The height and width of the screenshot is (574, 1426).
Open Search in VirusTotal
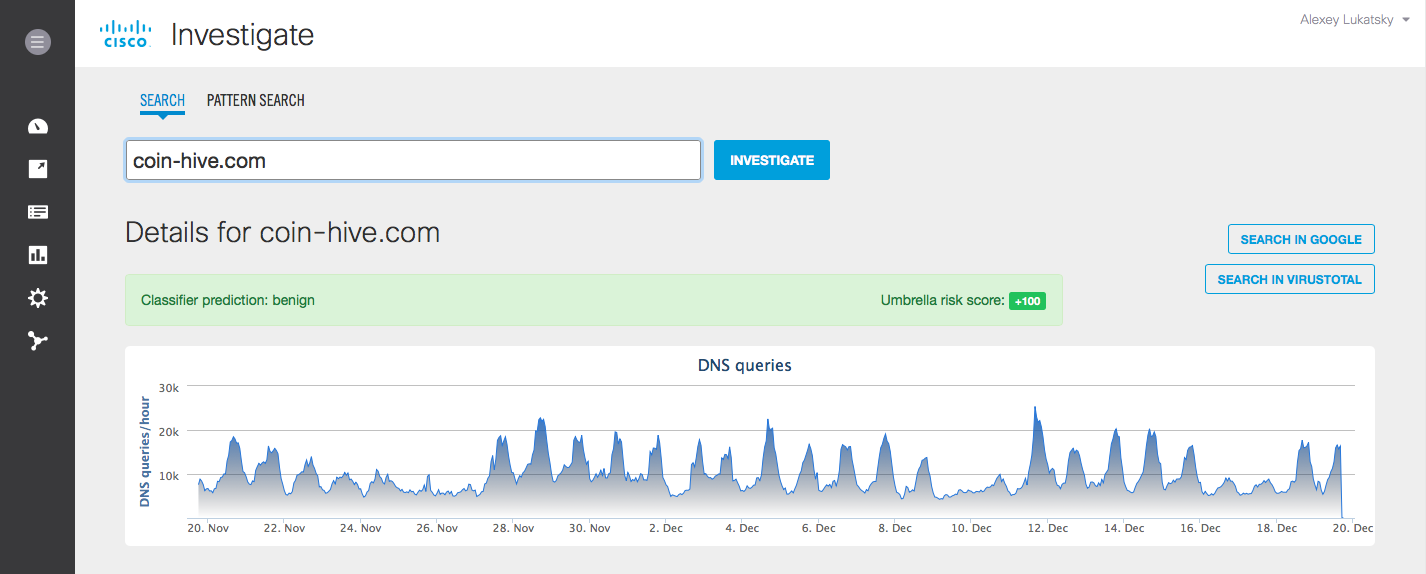coord(1290,280)
